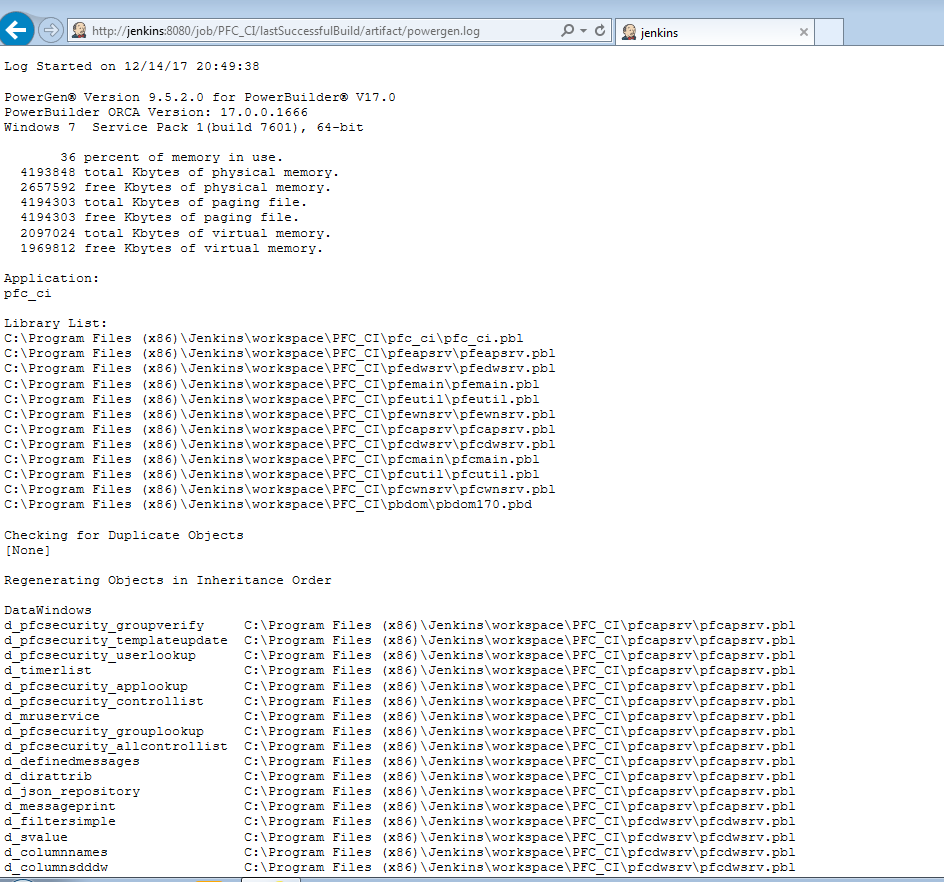The width and height of the screenshot is (944, 882).
Task: Click the '36 percent of memory in use.' line
Action: coord(172,157)
